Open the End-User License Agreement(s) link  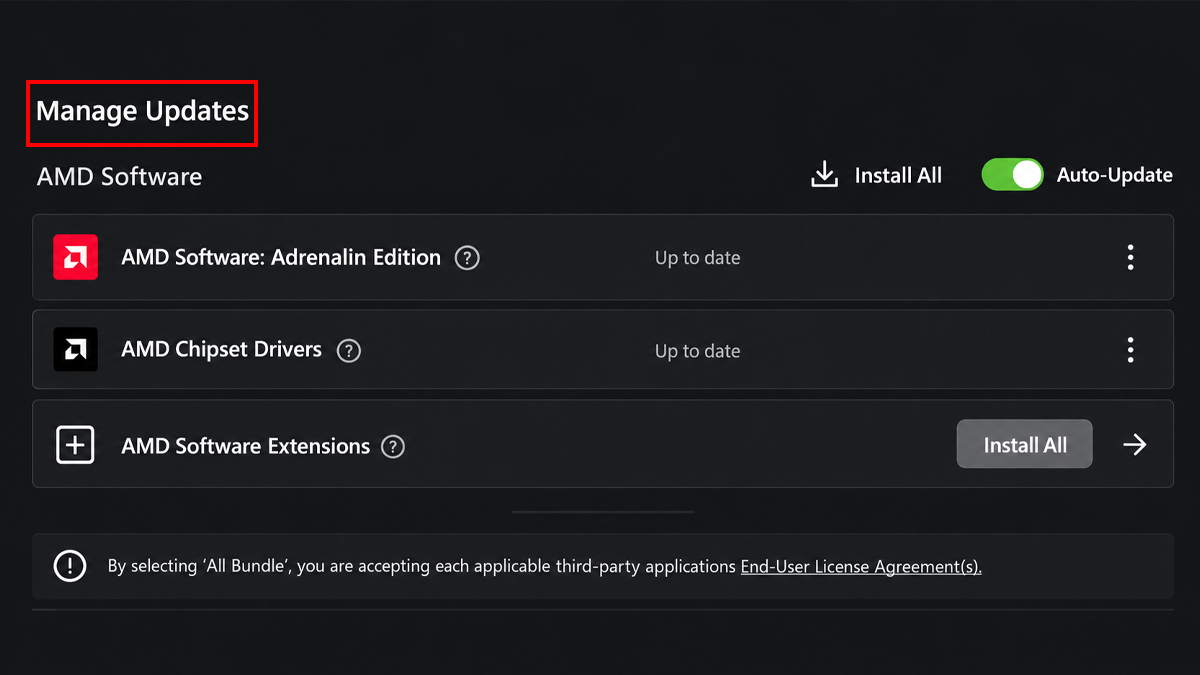click(861, 566)
